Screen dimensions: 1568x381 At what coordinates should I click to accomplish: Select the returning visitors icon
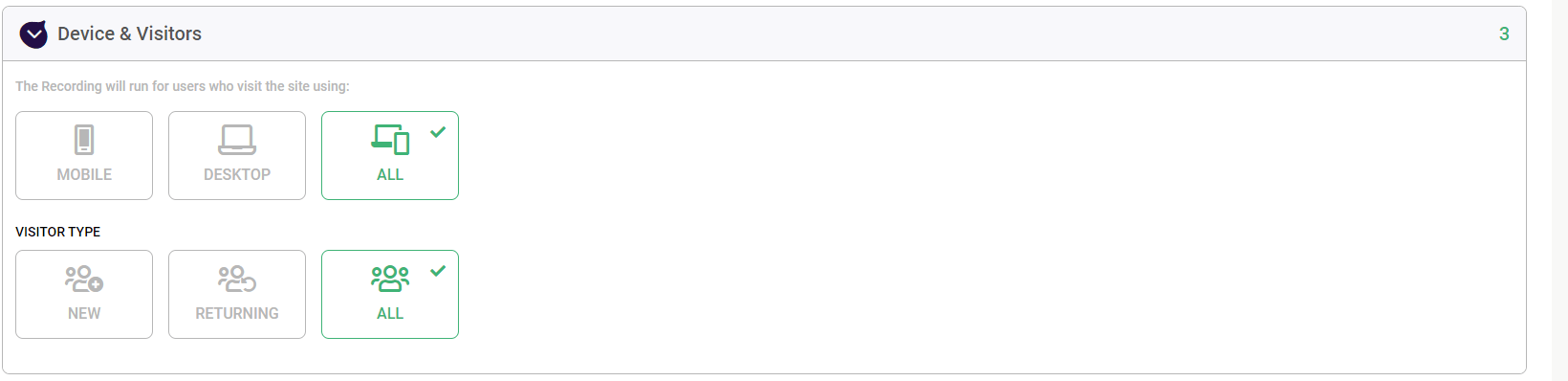[237, 279]
